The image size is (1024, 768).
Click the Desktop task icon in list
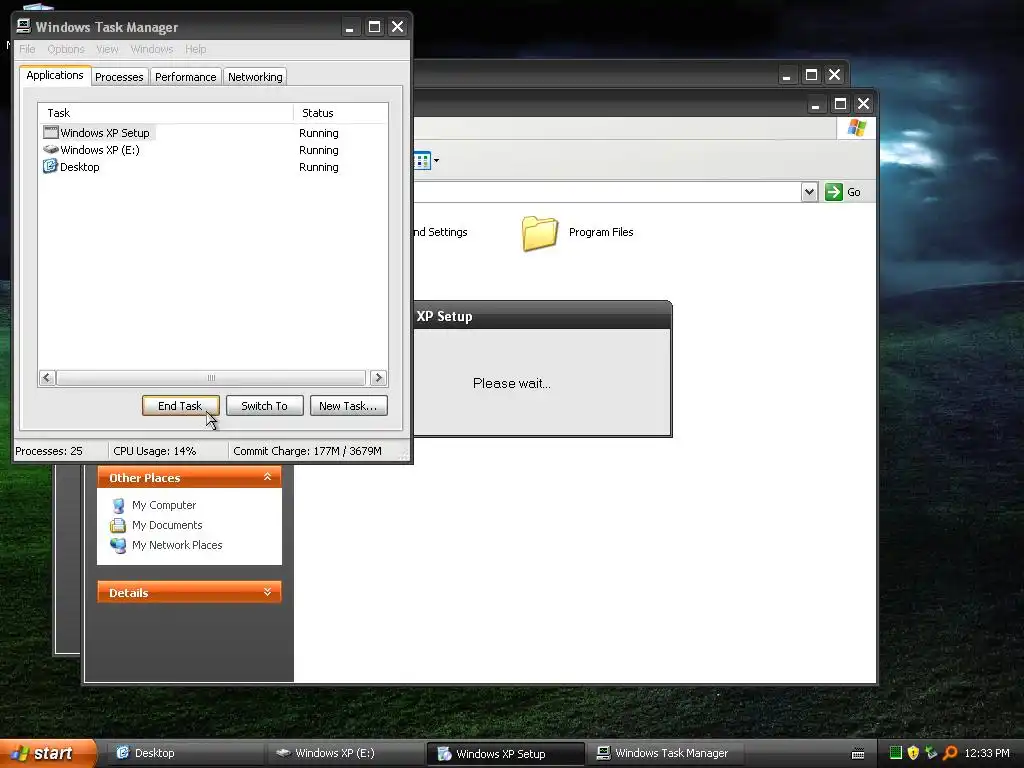pos(50,167)
